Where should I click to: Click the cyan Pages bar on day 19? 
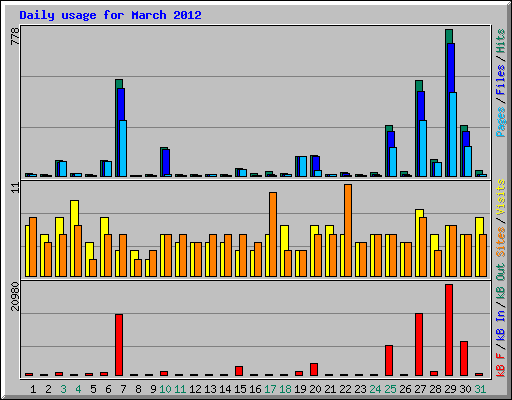[303, 166]
